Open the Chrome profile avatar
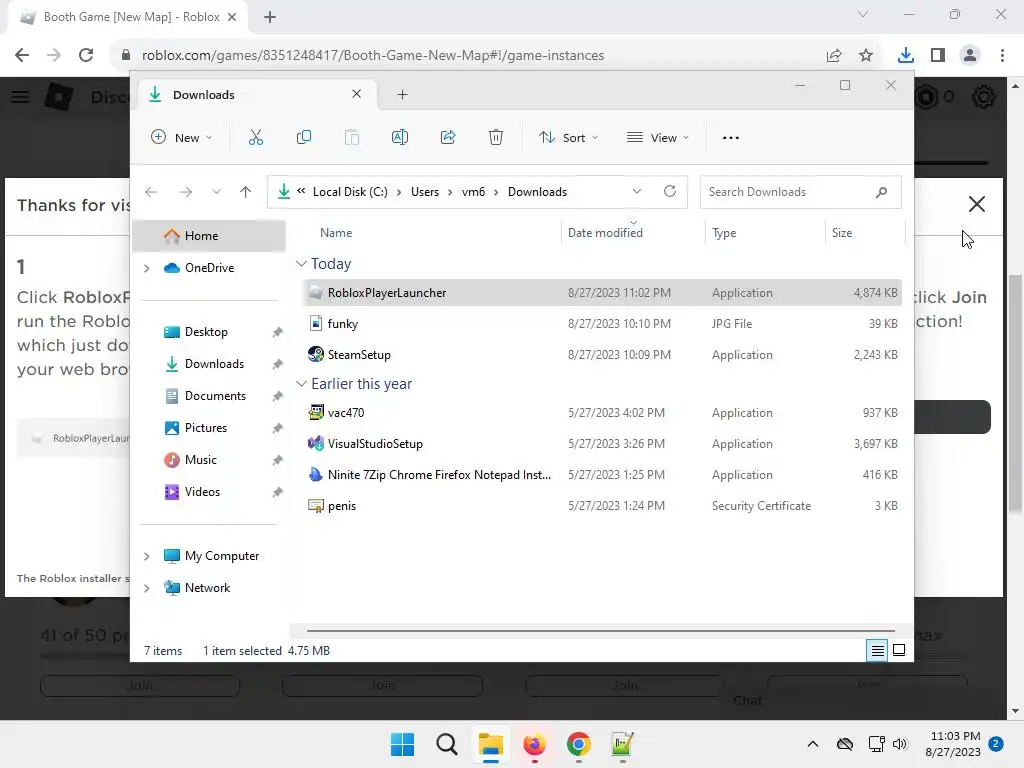 (x=970, y=56)
